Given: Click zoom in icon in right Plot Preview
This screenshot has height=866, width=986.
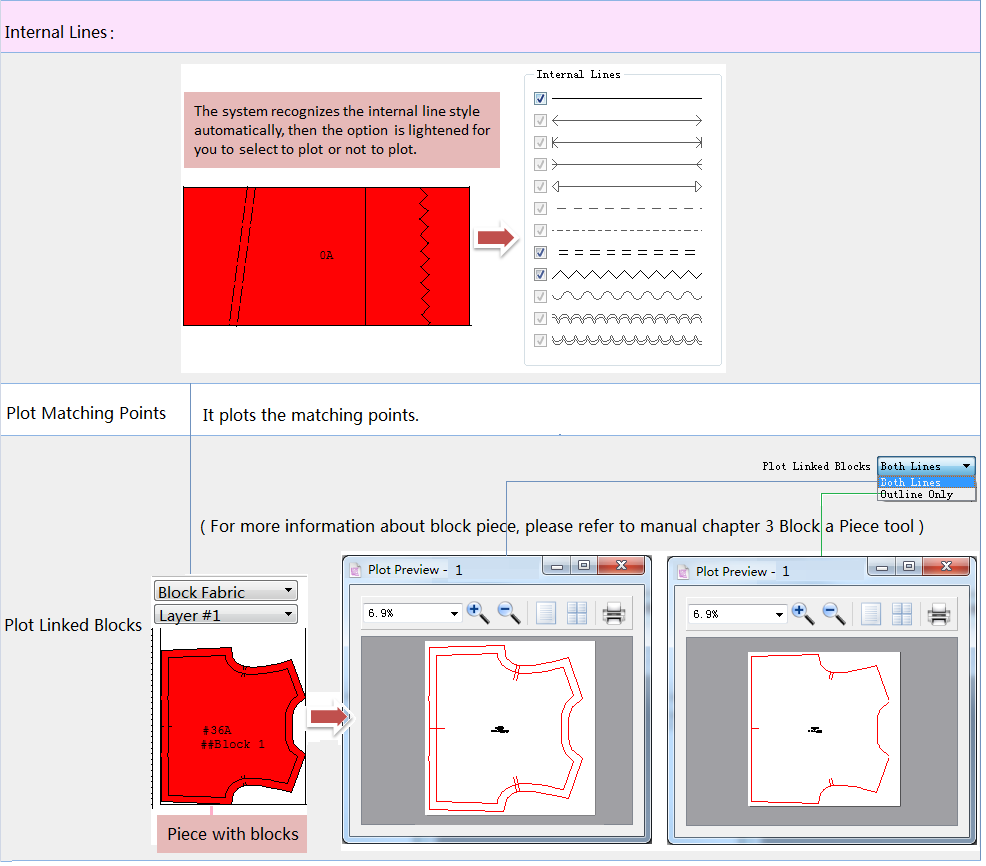Looking at the screenshot, I should [x=802, y=614].
